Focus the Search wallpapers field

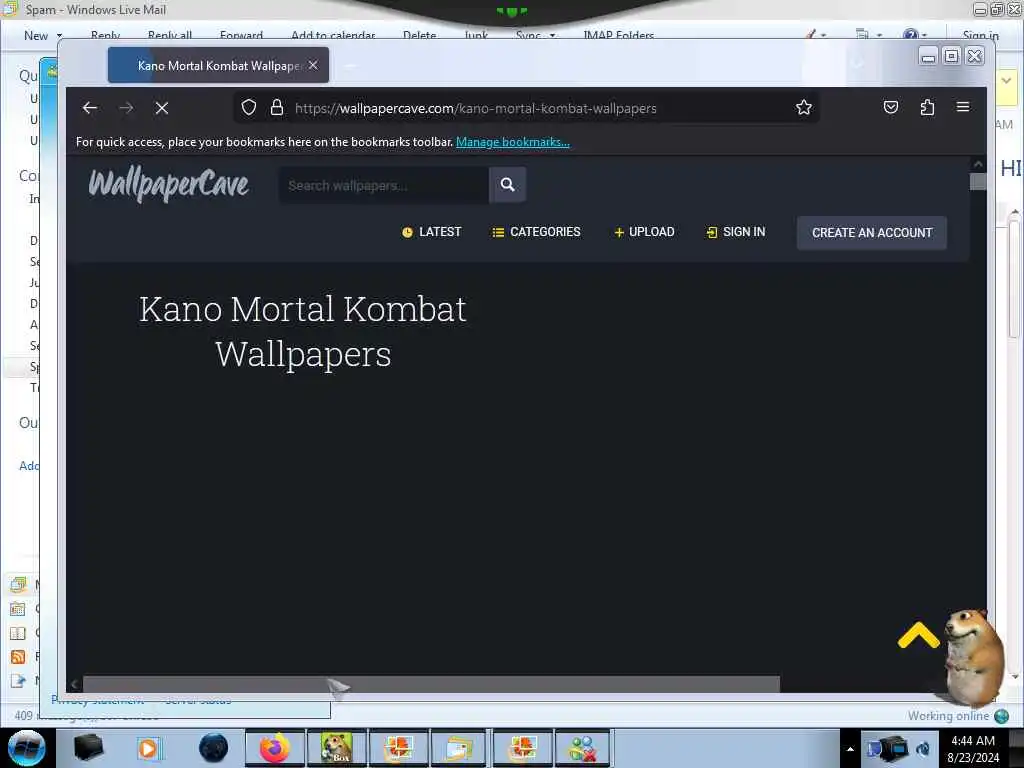tap(384, 185)
